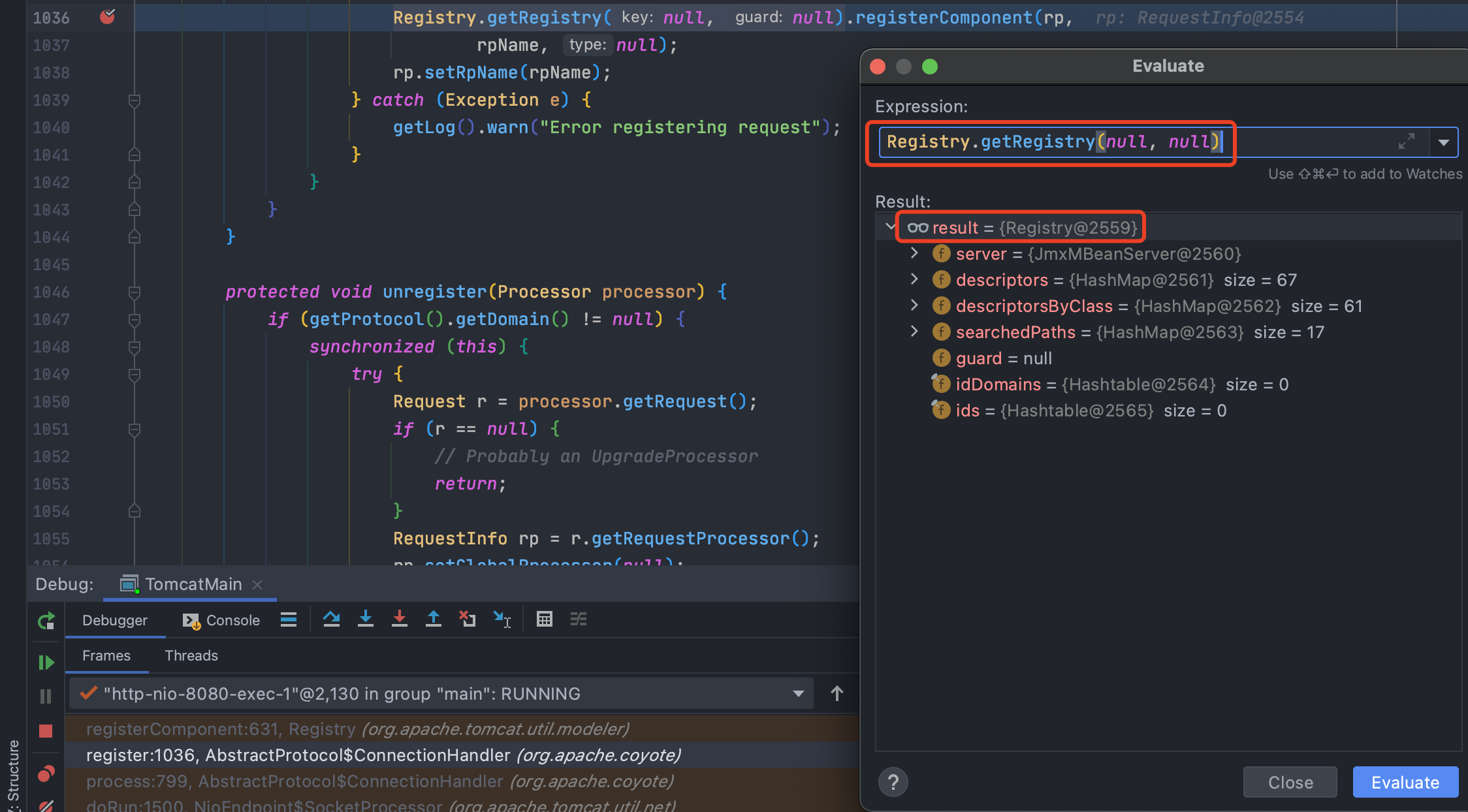Click the blue Evaluate button
The height and width of the screenshot is (812, 1468).
1405,782
